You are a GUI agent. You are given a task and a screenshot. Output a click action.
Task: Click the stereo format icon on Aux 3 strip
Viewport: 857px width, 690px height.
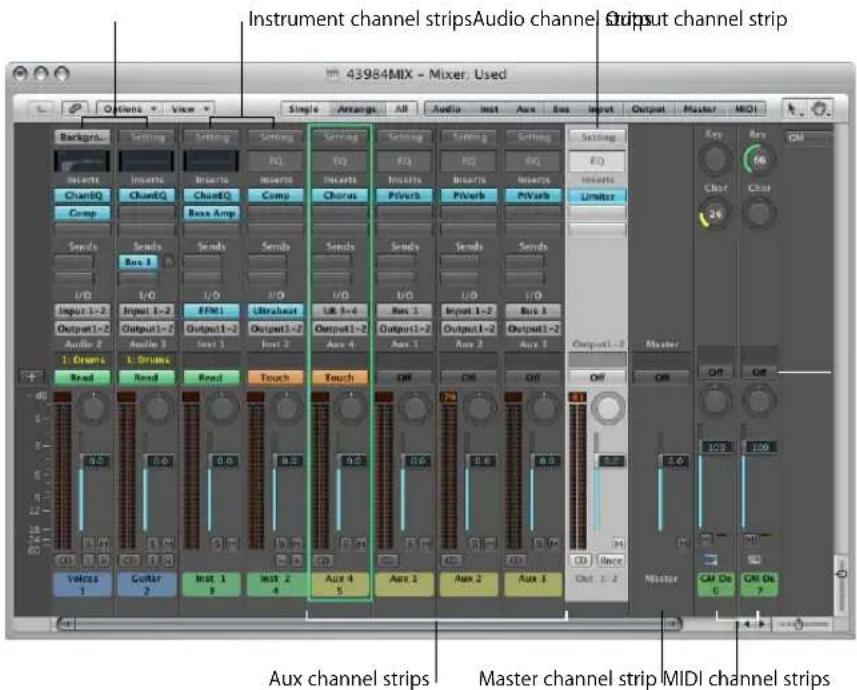point(516,560)
